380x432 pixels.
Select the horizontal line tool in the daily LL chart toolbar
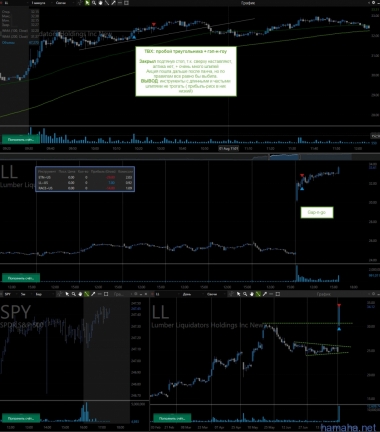[x=271, y=294]
